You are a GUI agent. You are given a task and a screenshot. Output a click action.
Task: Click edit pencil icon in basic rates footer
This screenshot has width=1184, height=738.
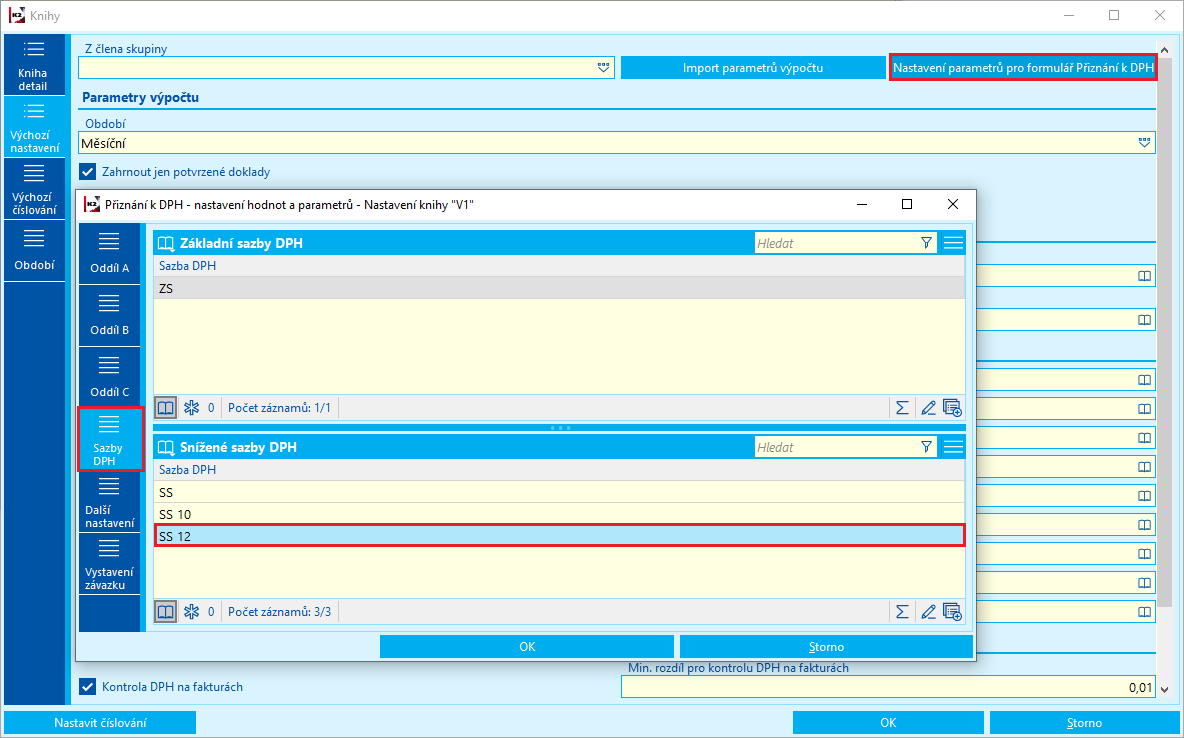(x=928, y=408)
